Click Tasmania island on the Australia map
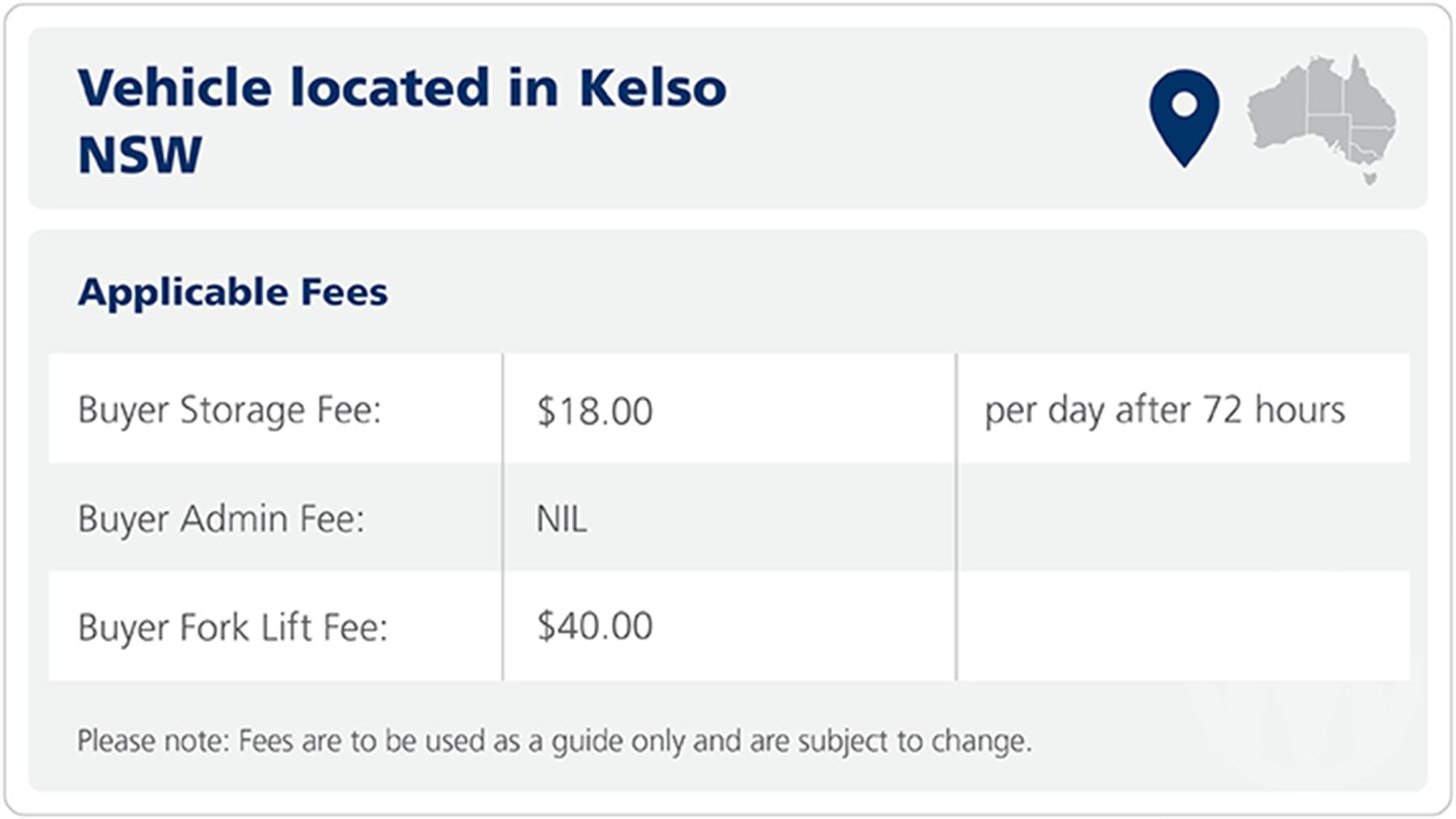1456x819 pixels. 1369,177
